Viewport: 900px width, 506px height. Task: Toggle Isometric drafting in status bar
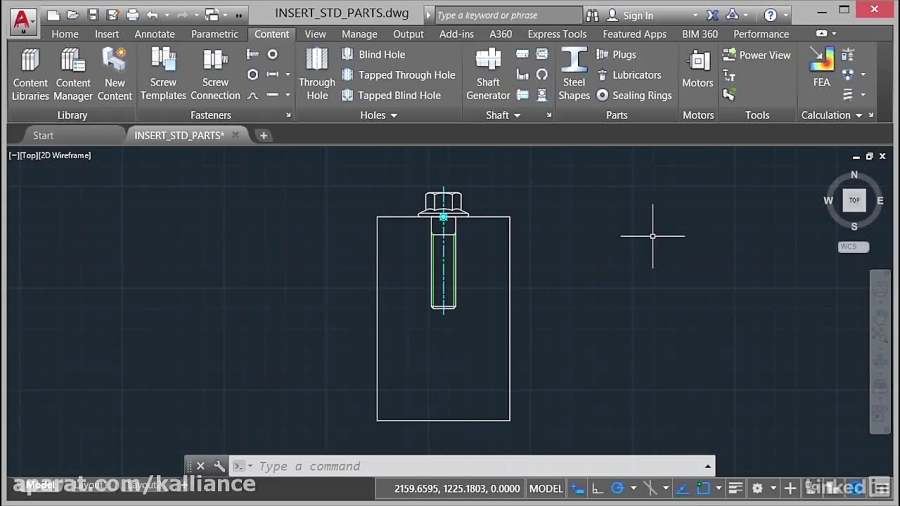pyautogui.click(x=650, y=489)
